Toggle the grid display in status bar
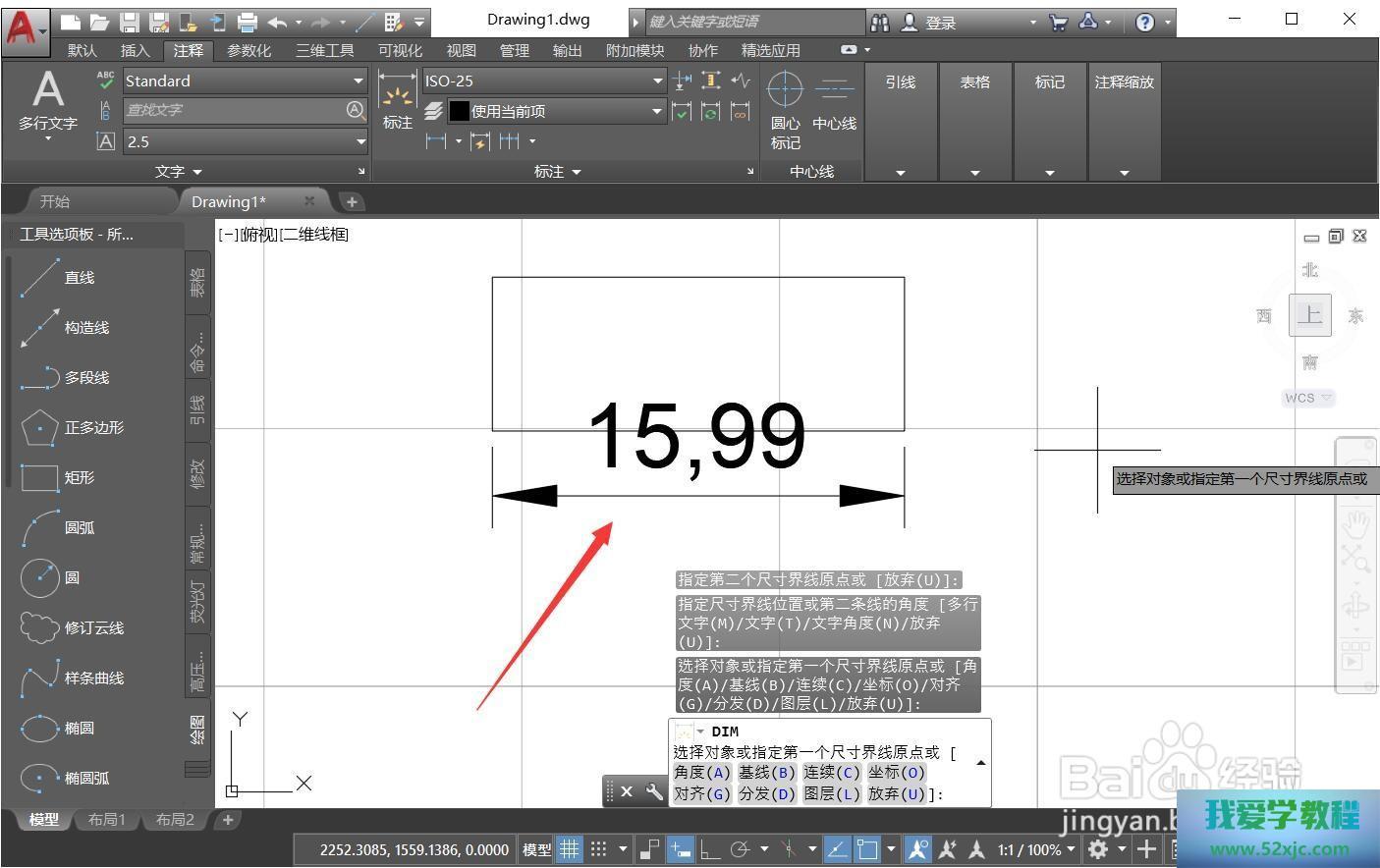 [569, 849]
